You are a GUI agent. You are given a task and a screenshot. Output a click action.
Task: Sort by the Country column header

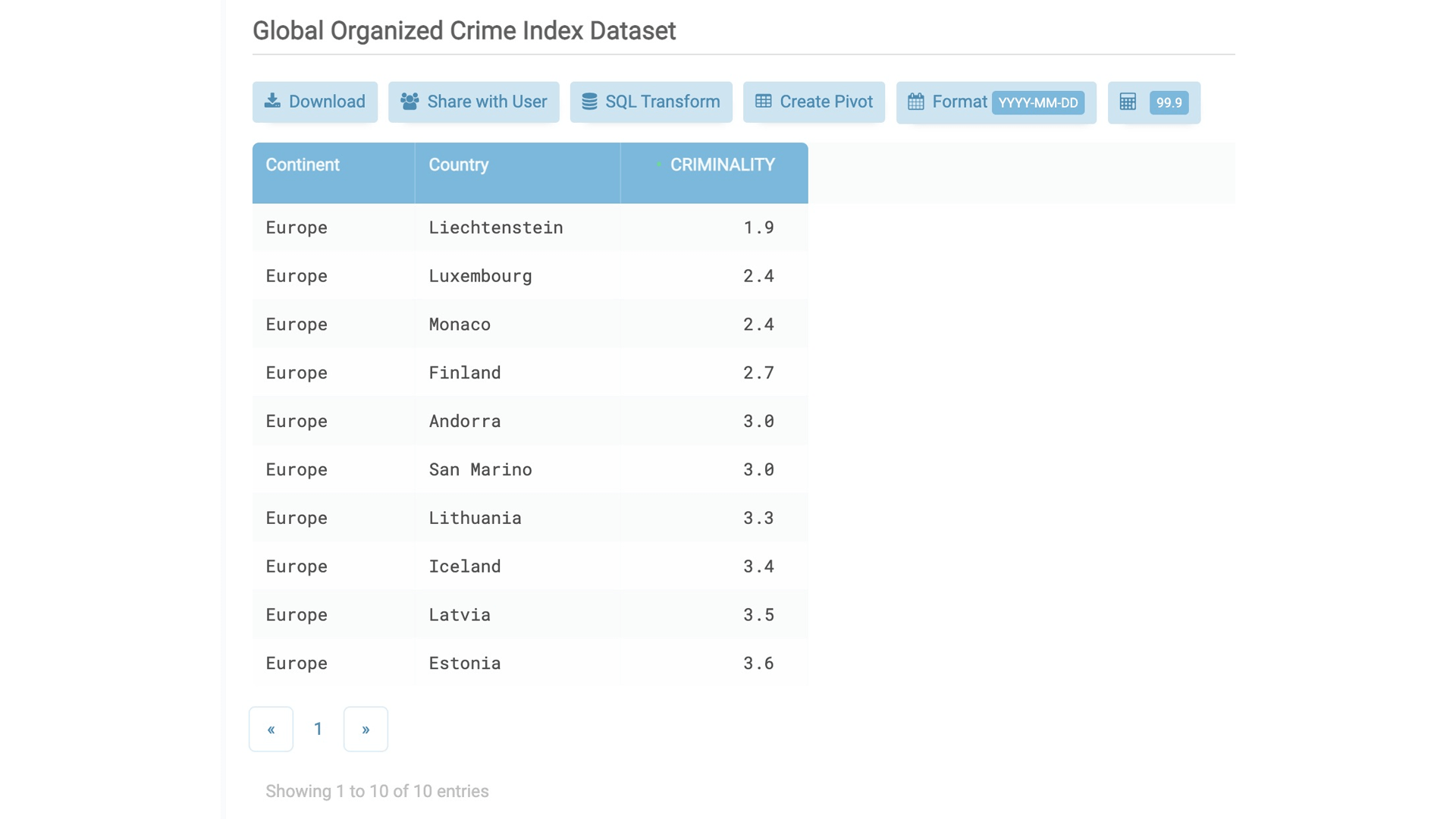pyautogui.click(x=517, y=173)
